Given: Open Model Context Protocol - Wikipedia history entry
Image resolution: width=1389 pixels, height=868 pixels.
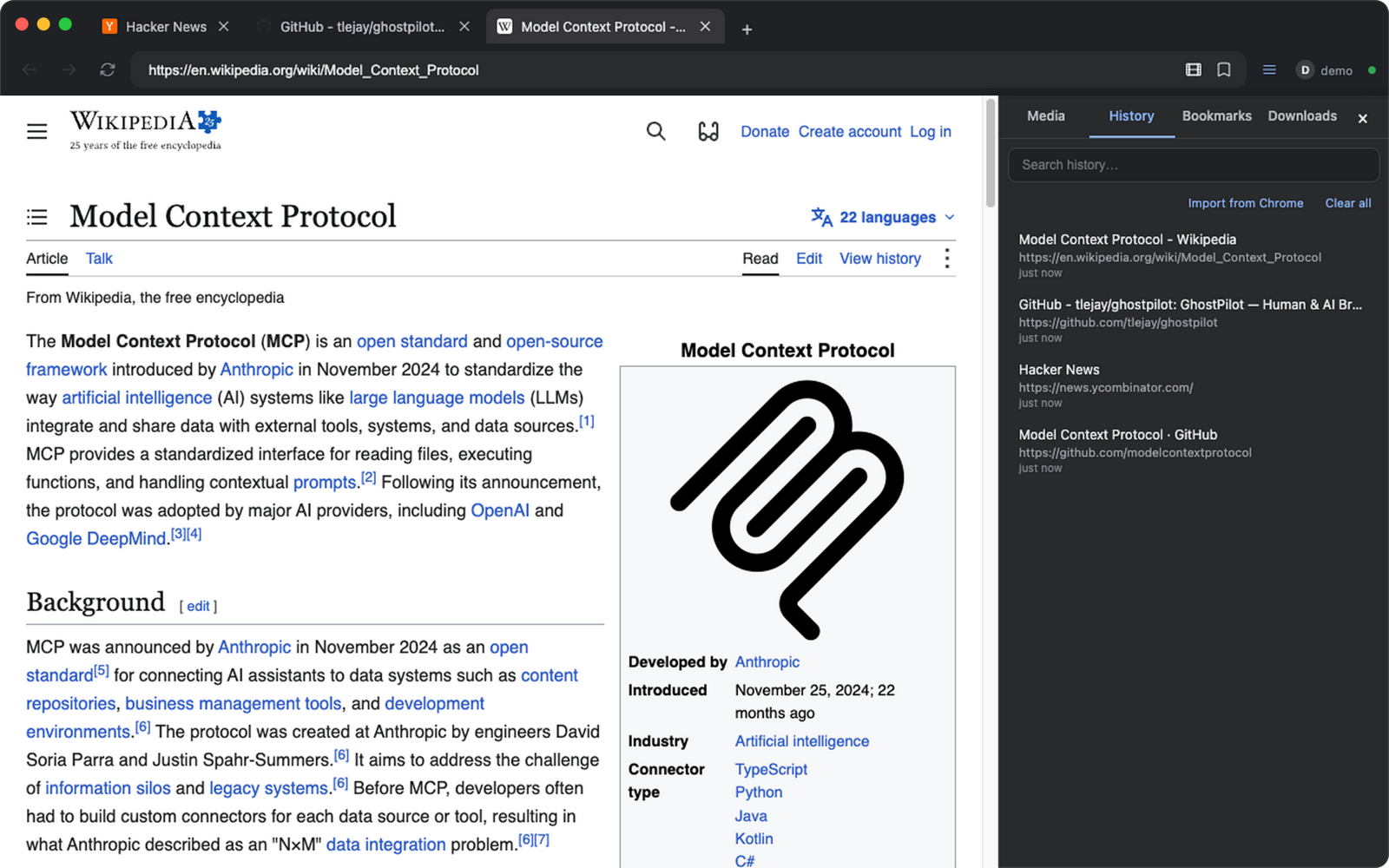Looking at the screenshot, I should [x=1193, y=256].
